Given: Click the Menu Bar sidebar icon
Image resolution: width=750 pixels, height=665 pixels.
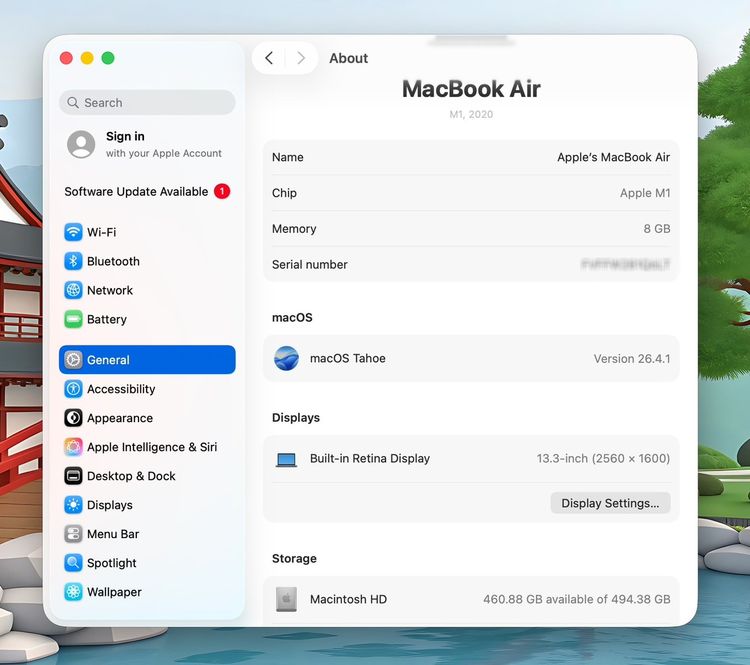Looking at the screenshot, I should pos(73,534).
